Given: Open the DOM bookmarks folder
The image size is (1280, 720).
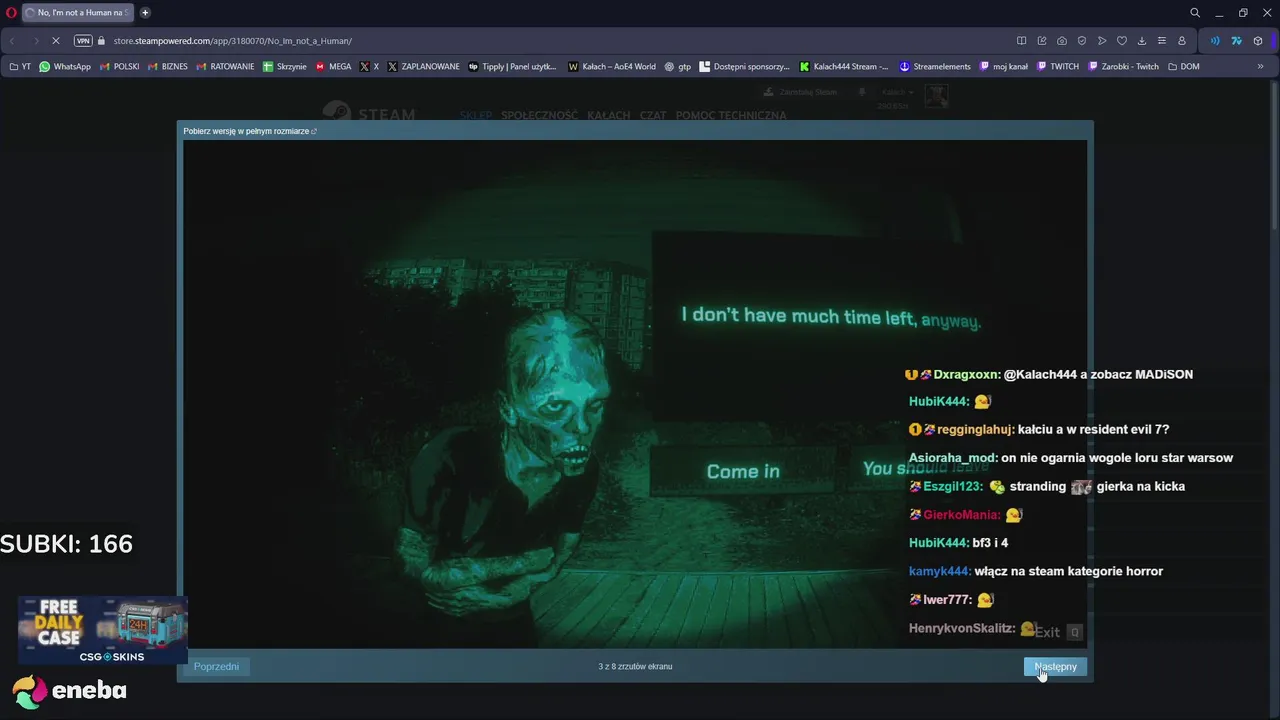Looking at the screenshot, I should pyautogui.click(x=1184, y=66).
